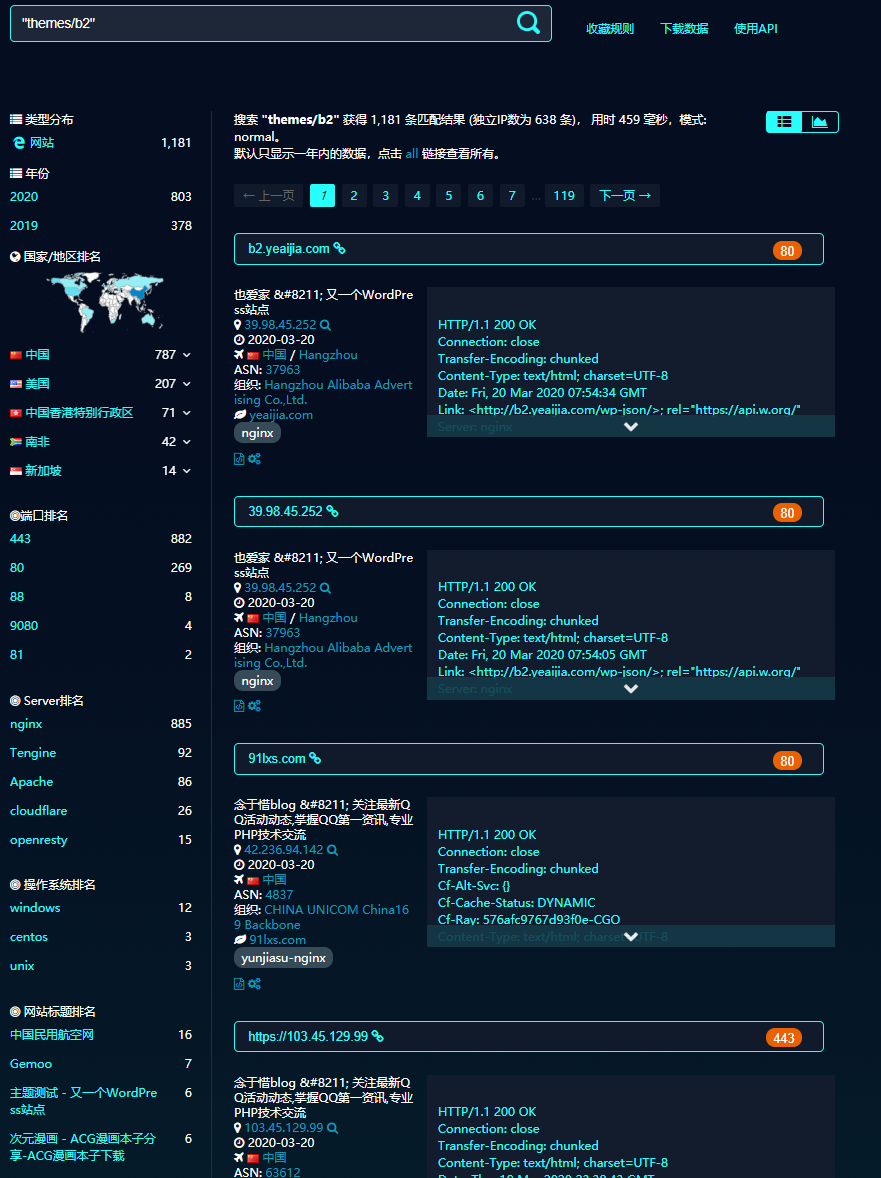
Task: Click the 网站 type icon in the left sidebar
Action: pos(19,142)
